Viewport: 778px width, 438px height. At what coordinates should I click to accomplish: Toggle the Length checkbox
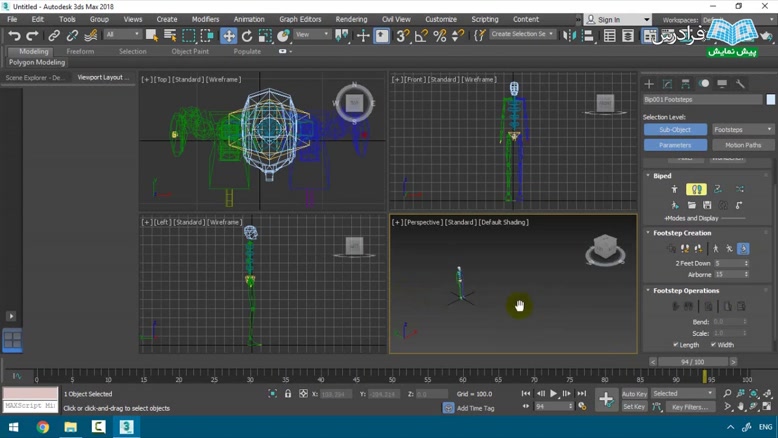click(677, 345)
